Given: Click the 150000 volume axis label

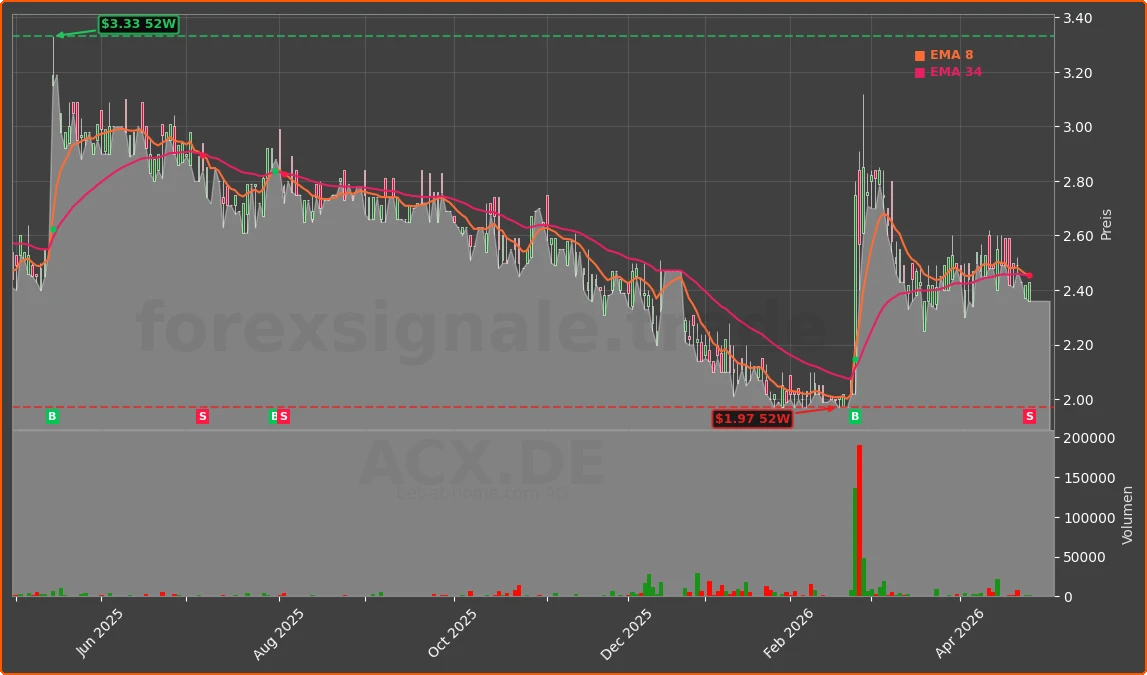Looking at the screenshot, I should point(1089,478).
